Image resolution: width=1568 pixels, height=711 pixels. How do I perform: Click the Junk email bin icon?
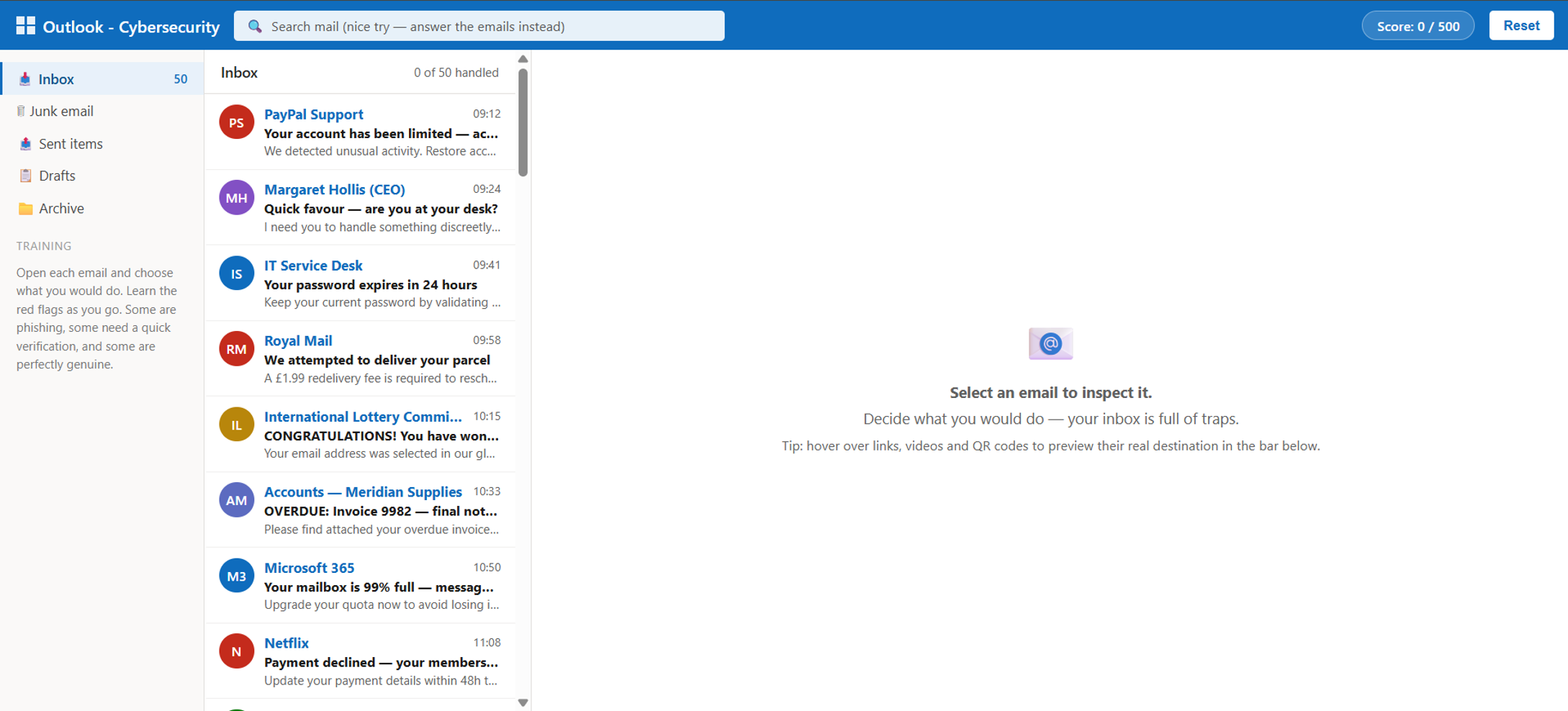[x=21, y=111]
